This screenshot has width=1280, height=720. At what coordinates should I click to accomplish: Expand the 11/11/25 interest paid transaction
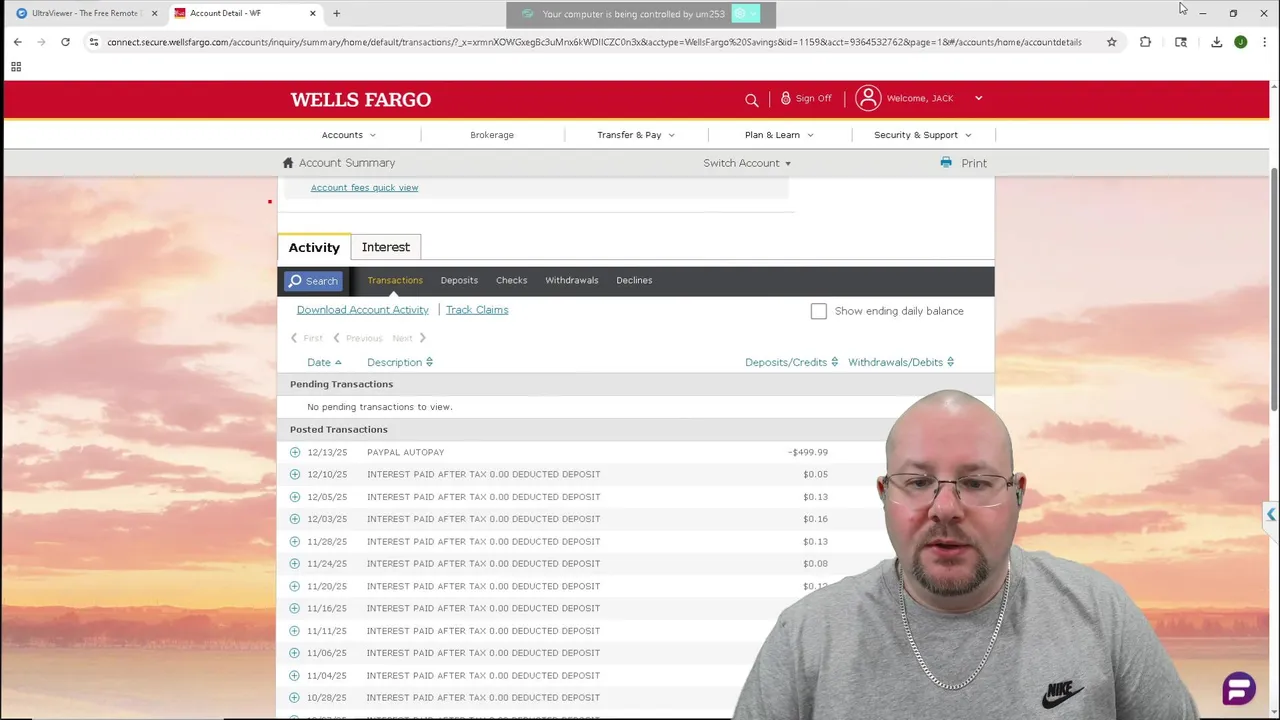click(295, 631)
